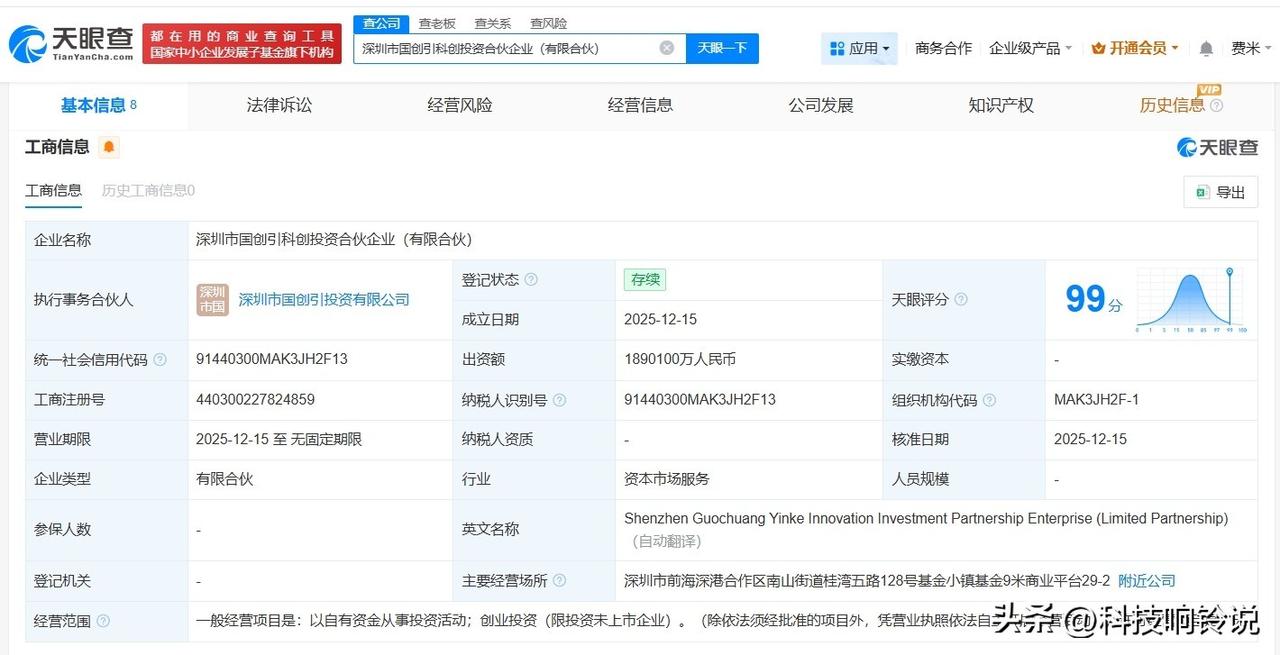Switch to the 基本信息 tab
Viewport: 1280px width, 655px height.
[x=98, y=105]
